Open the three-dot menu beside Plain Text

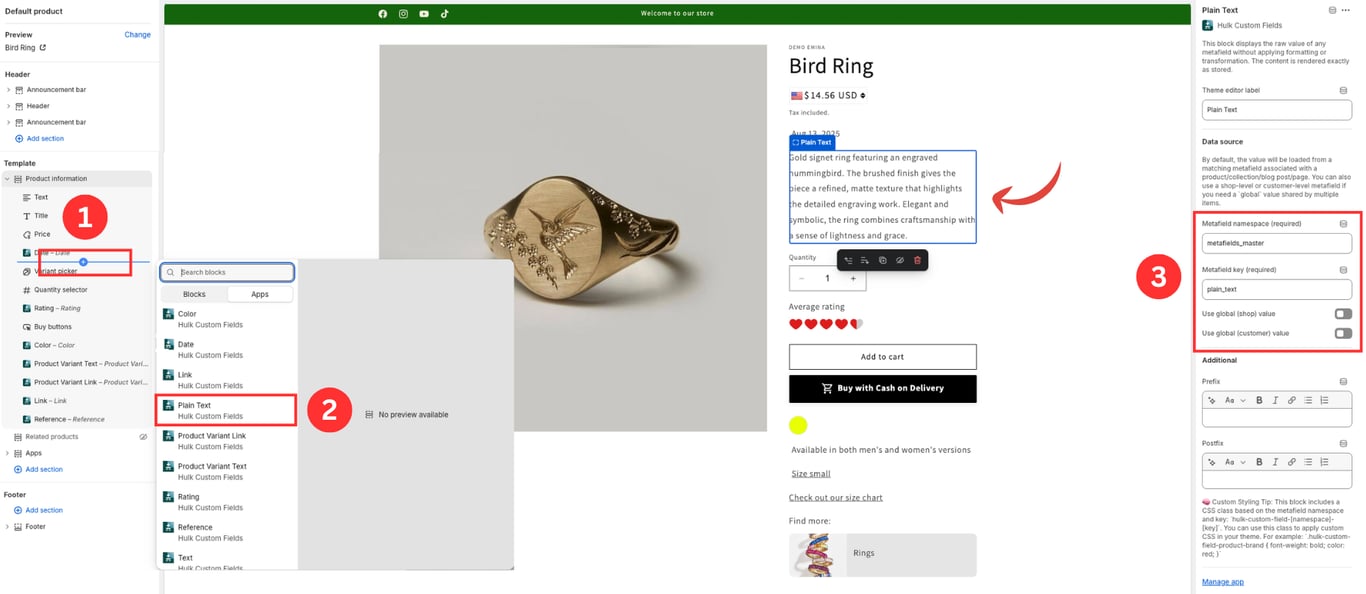coord(1345,10)
